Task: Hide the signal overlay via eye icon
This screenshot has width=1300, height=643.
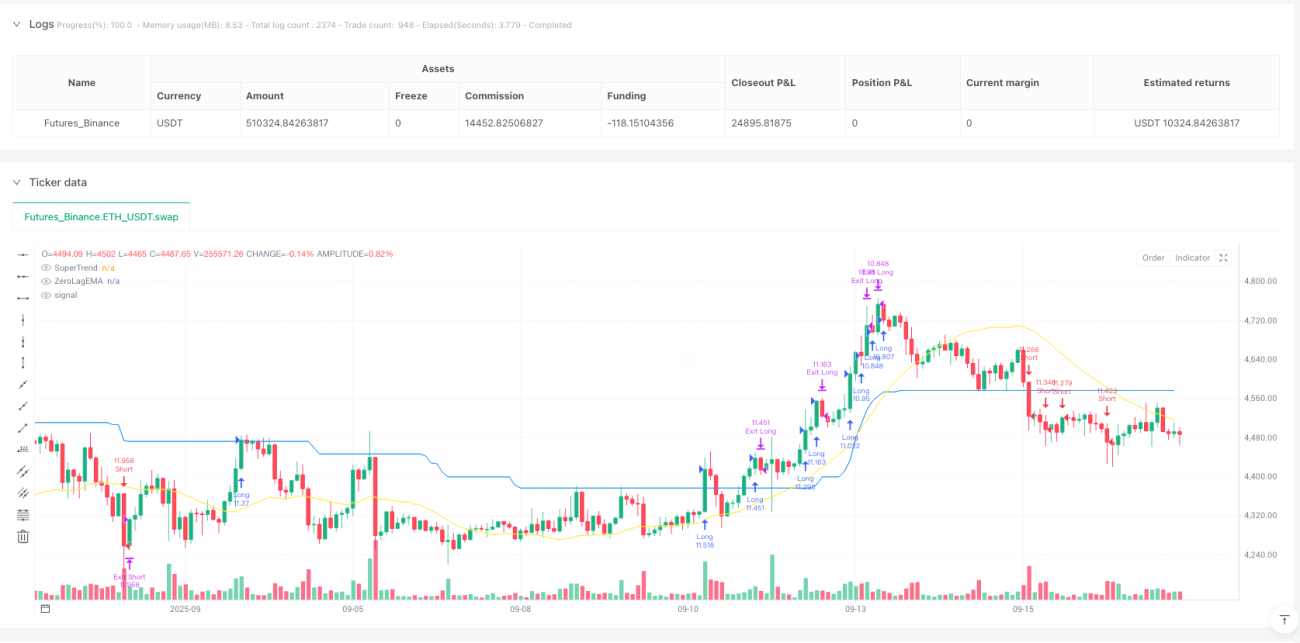Action: click(46, 295)
